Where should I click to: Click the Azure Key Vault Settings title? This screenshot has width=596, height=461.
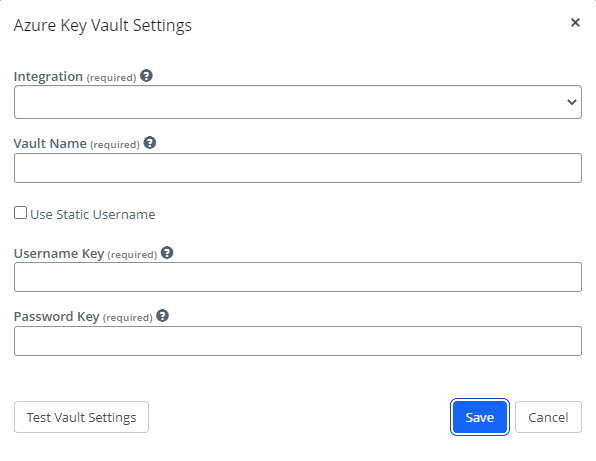tap(103, 25)
